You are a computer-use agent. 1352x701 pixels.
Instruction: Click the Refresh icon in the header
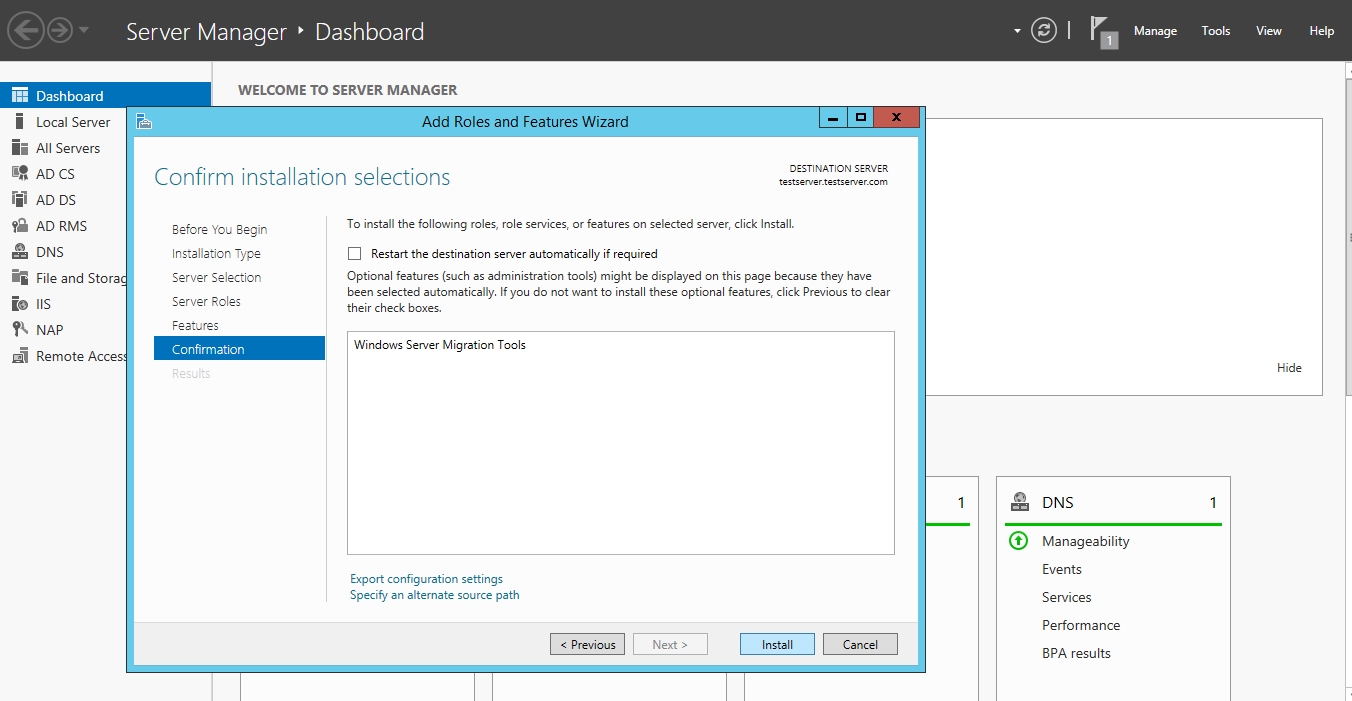tap(1044, 30)
